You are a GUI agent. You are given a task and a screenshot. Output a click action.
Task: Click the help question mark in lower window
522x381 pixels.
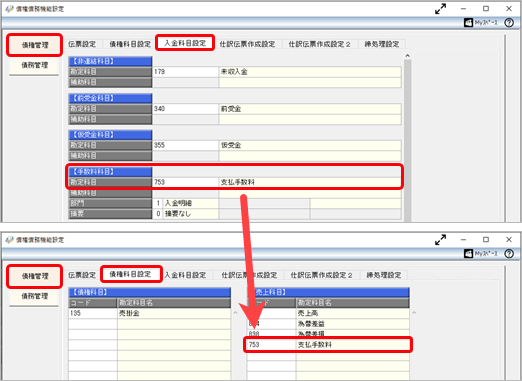click(x=509, y=254)
